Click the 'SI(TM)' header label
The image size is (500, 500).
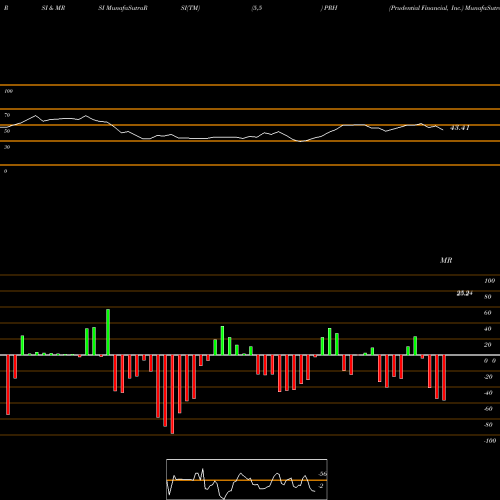pos(190,8)
